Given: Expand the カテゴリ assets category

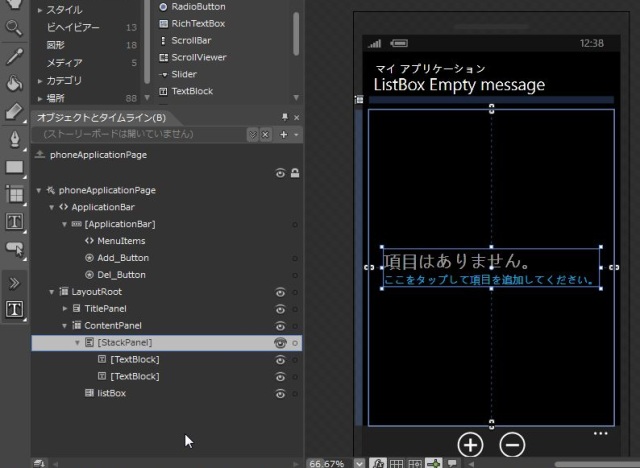Looking at the screenshot, I should click(40, 81).
